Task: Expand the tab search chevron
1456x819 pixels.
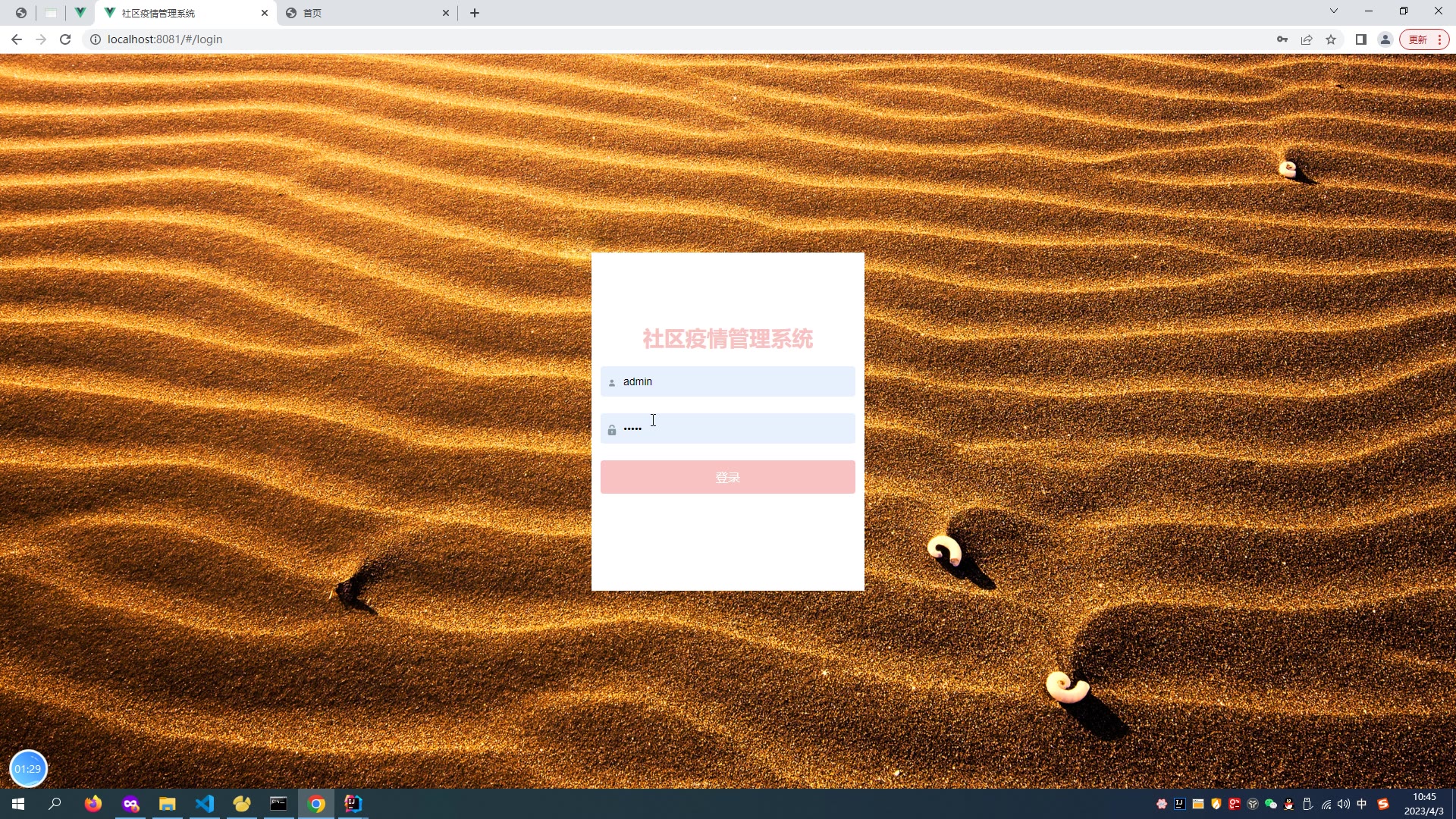Action: coord(1334,11)
